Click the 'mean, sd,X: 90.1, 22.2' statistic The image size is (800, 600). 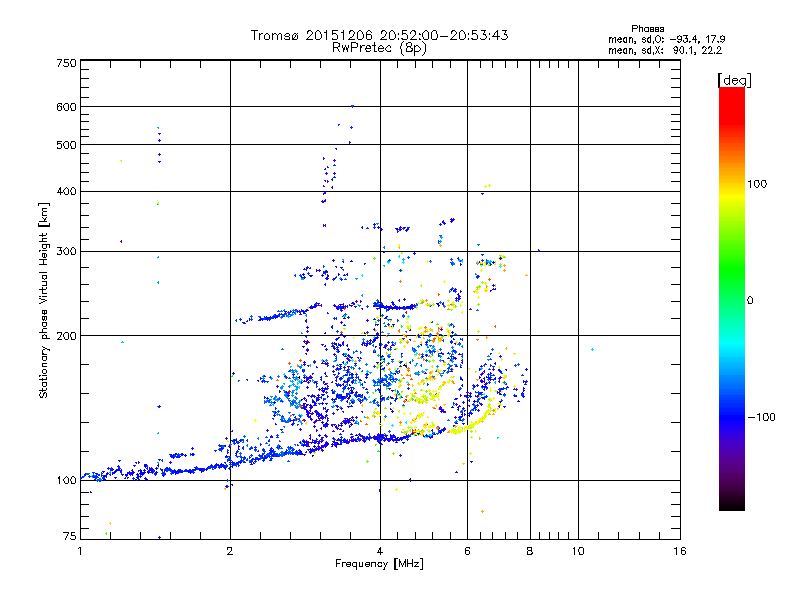click(665, 50)
